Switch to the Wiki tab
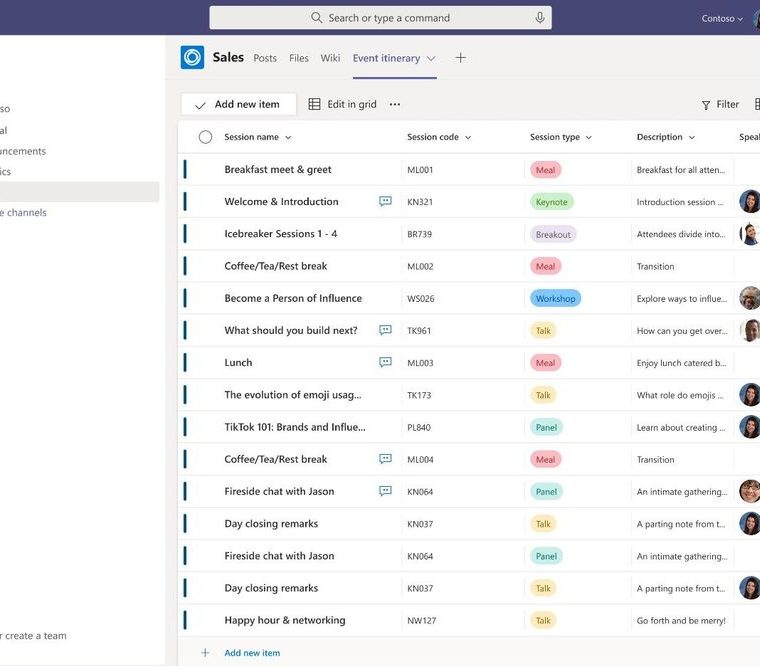760x666 pixels. [330, 58]
